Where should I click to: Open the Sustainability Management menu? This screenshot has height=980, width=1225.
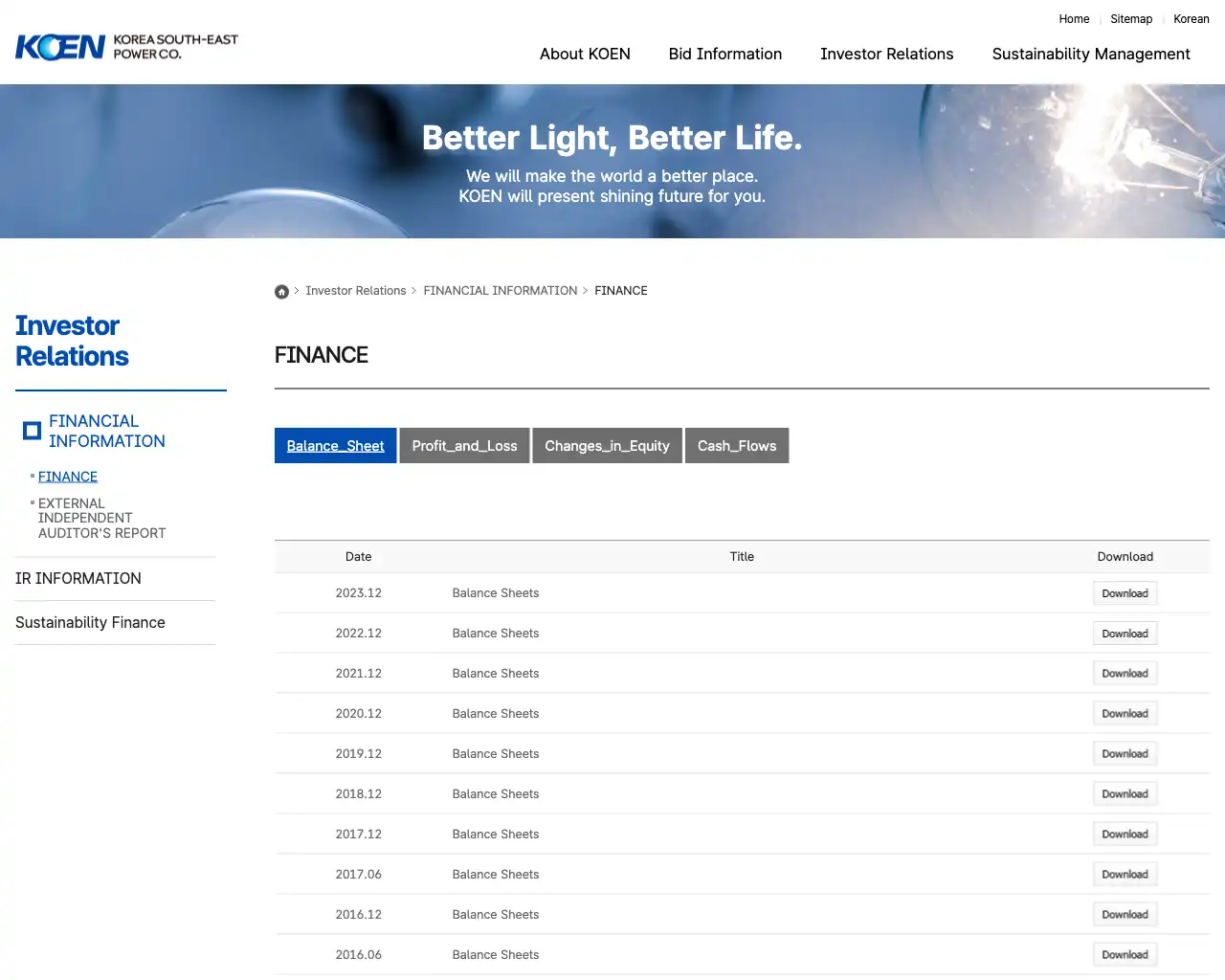(x=1090, y=55)
